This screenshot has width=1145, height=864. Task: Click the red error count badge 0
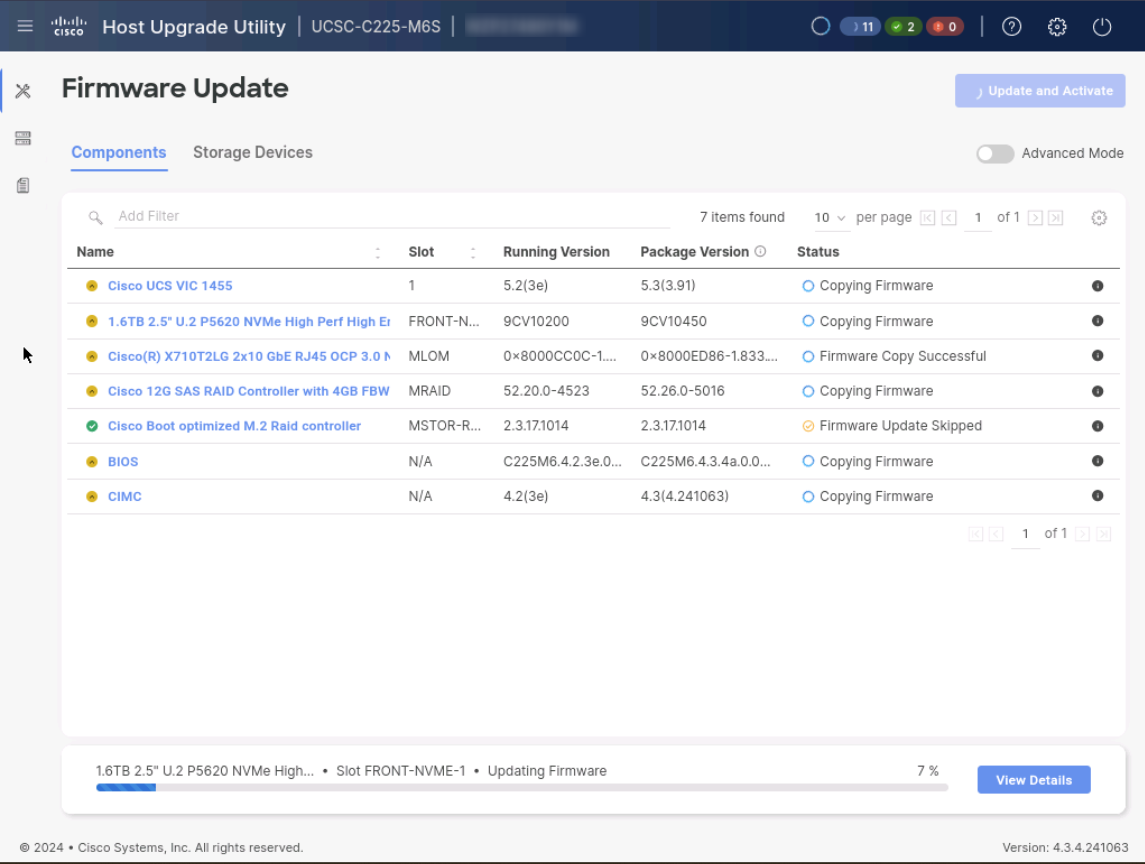[x=945, y=27]
